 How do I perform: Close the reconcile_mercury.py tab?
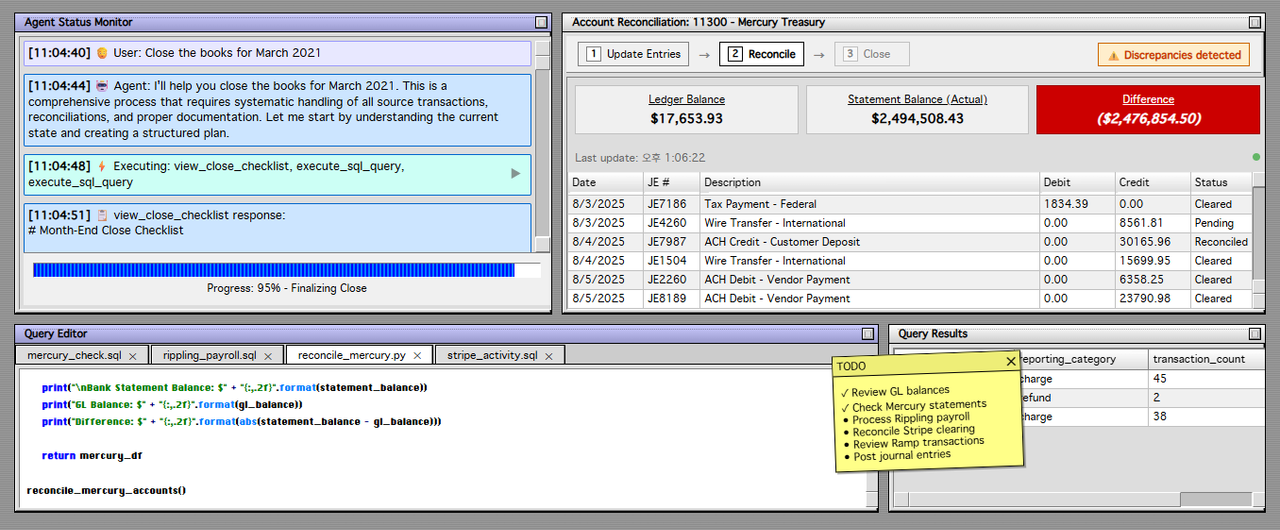click(418, 355)
